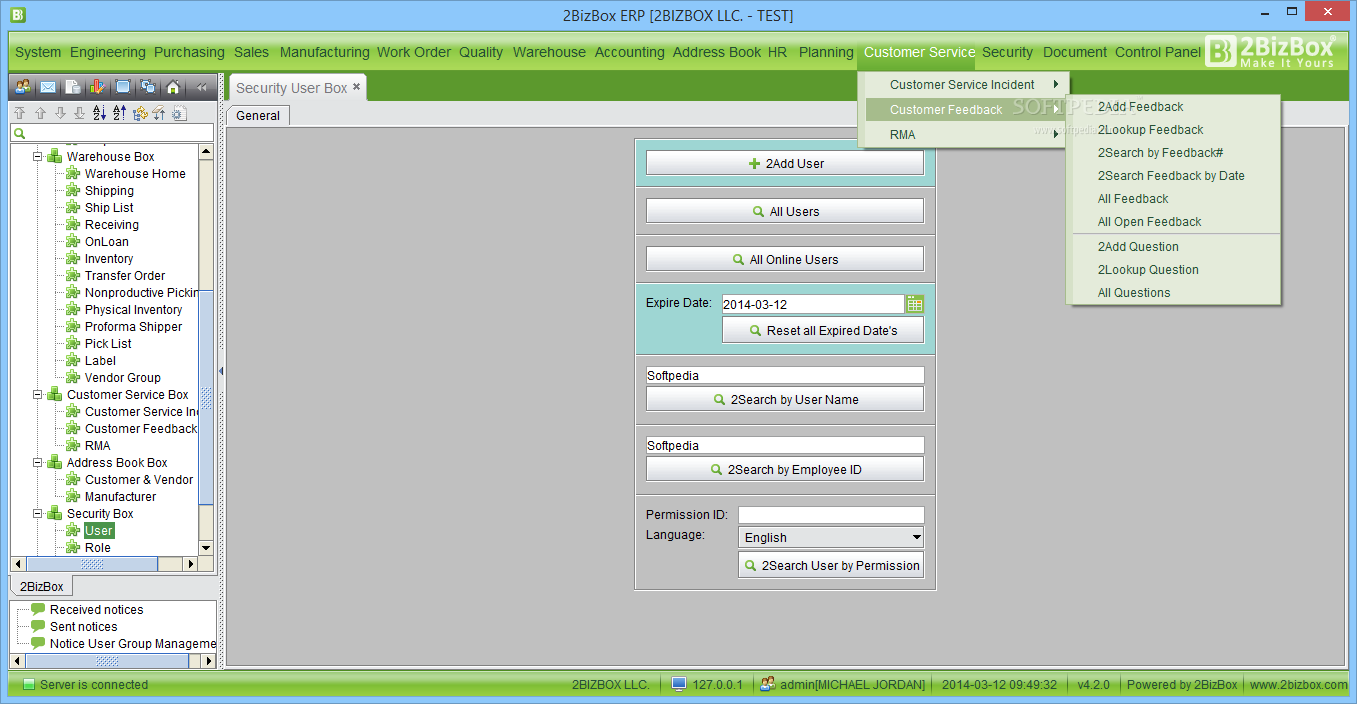This screenshot has width=1357, height=704.
Task: Click 2Search by Employee ID button
Action: (x=785, y=469)
